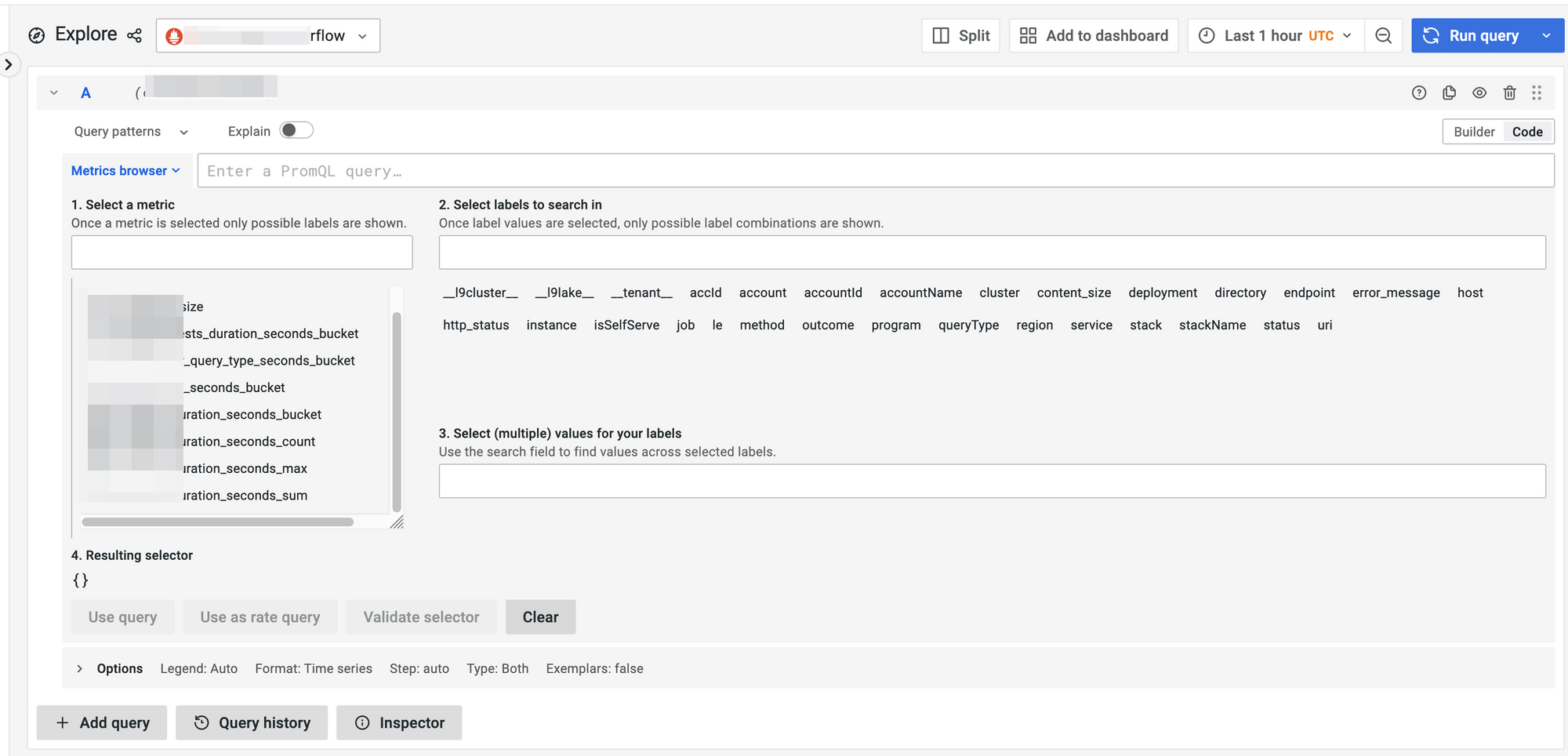Viewport: 1568px width, 756px height.
Task: Select the error_message label
Action: point(1396,293)
